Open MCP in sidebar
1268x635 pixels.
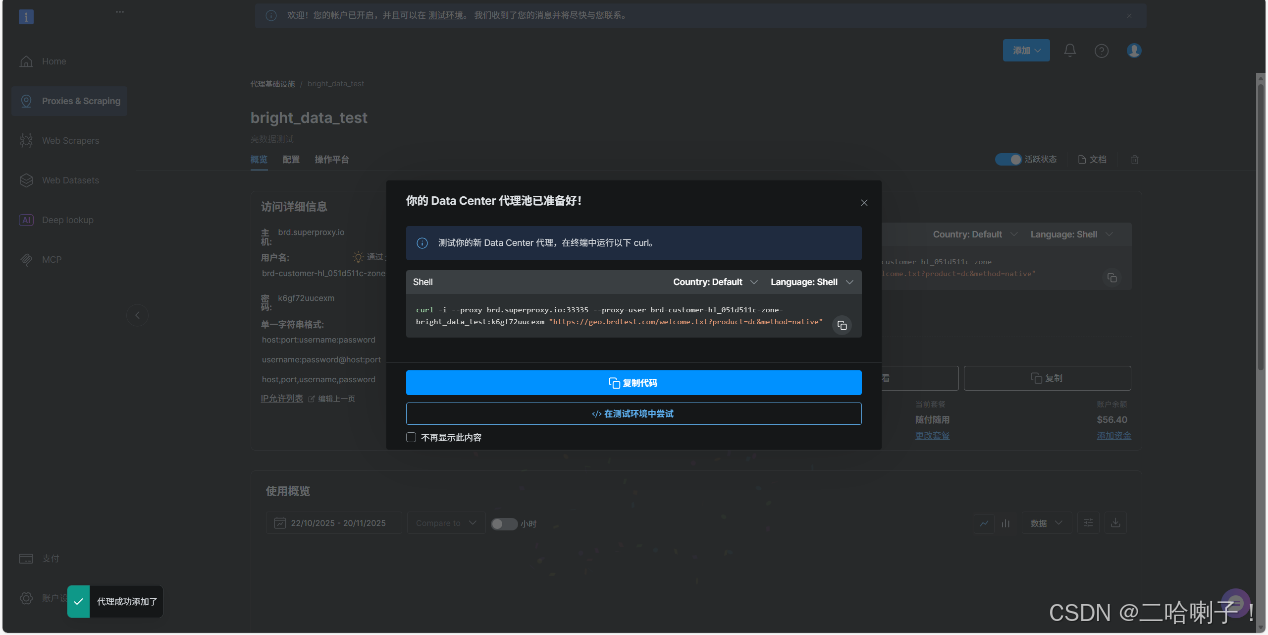point(70,260)
